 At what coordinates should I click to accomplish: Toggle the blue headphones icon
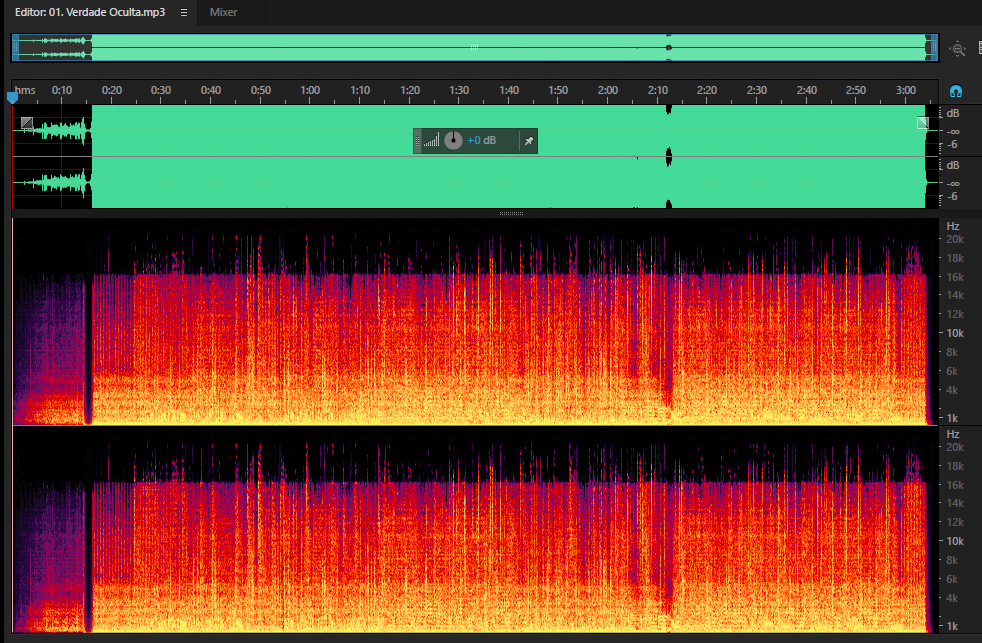pos(956,91)
